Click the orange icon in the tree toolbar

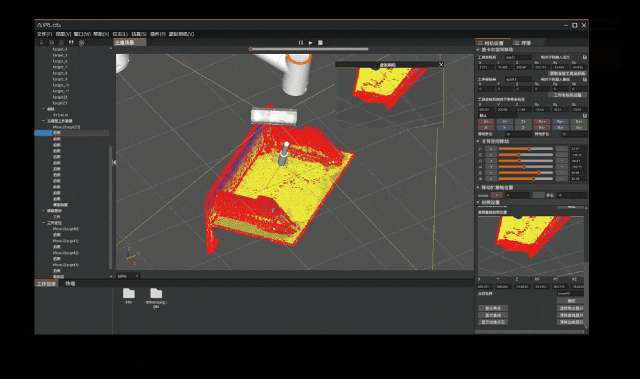click(x=81, y=42)
